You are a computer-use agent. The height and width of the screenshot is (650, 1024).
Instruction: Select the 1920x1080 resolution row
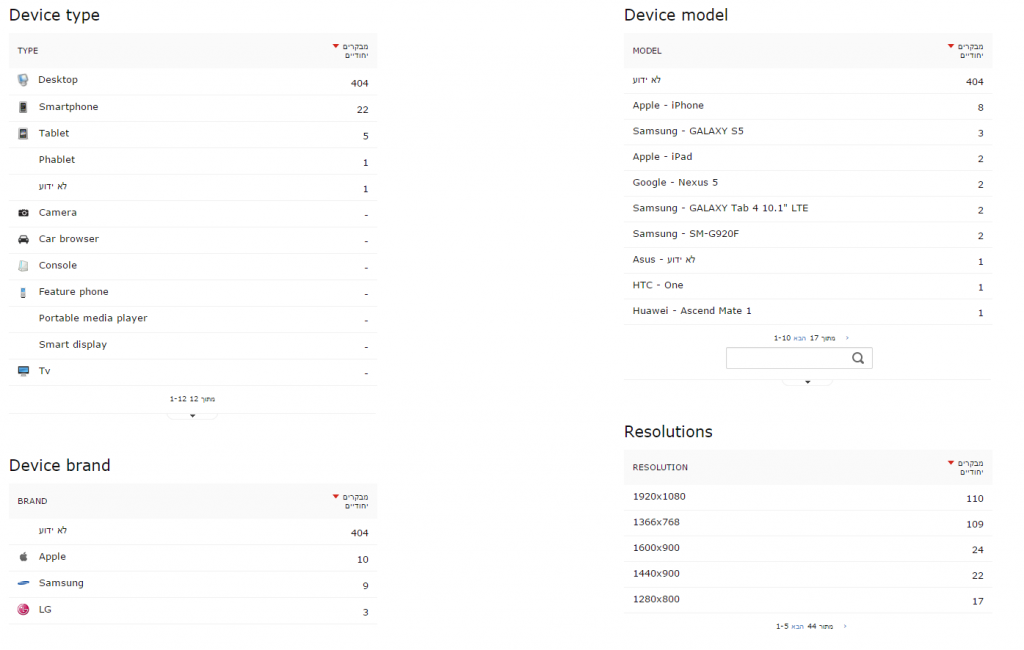point(808,498)
